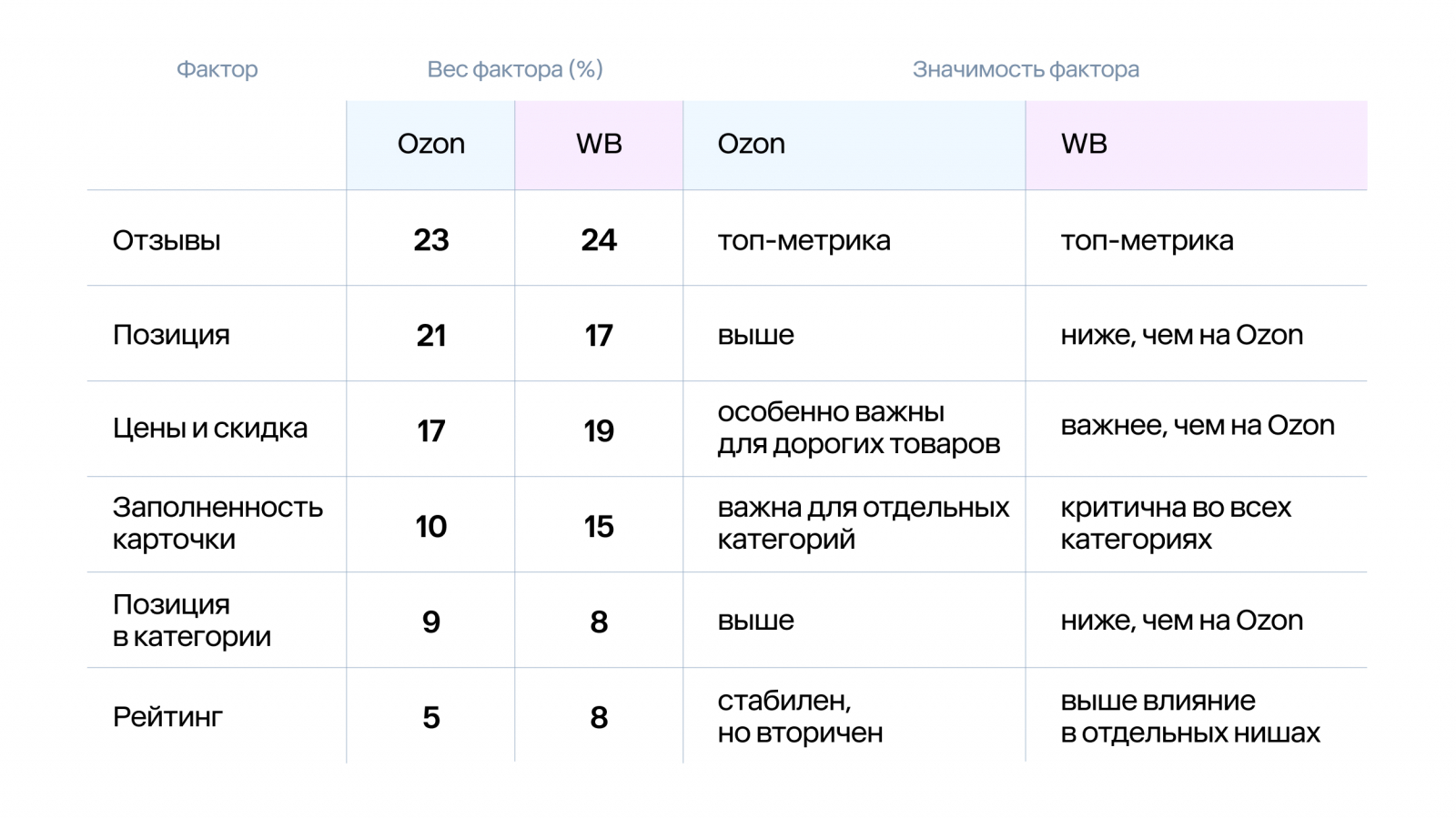Click the WB weight value 24
The image size is (1456, 819).
[x=599, y=240]
